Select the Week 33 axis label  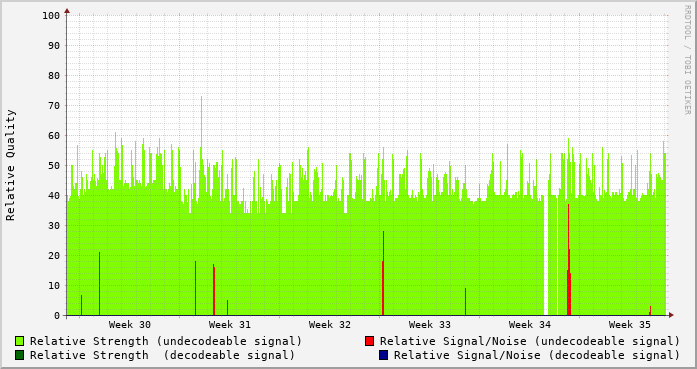tap(430, 325)
